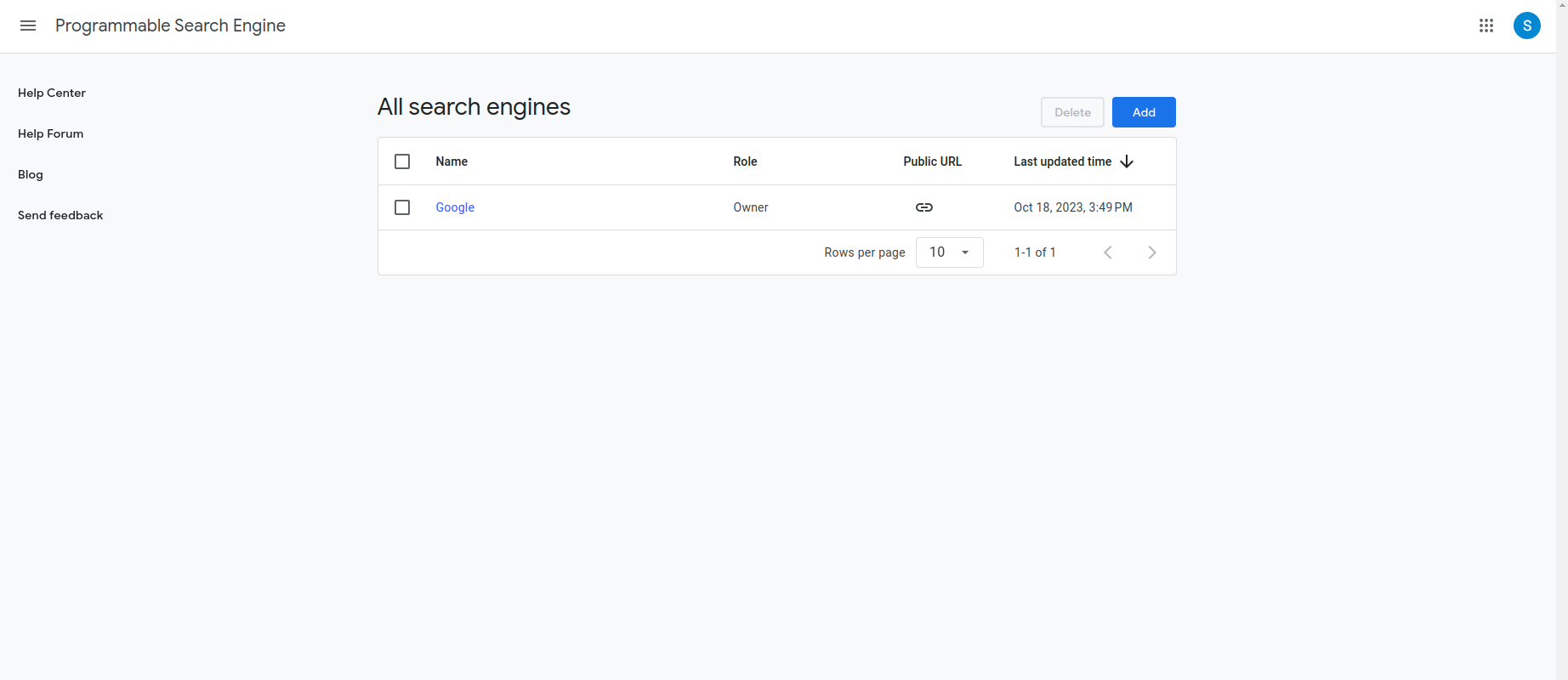This screenshot has height=680, width=1568.
Task: Click Send feedback in sidebar
Action: (60, 215)
